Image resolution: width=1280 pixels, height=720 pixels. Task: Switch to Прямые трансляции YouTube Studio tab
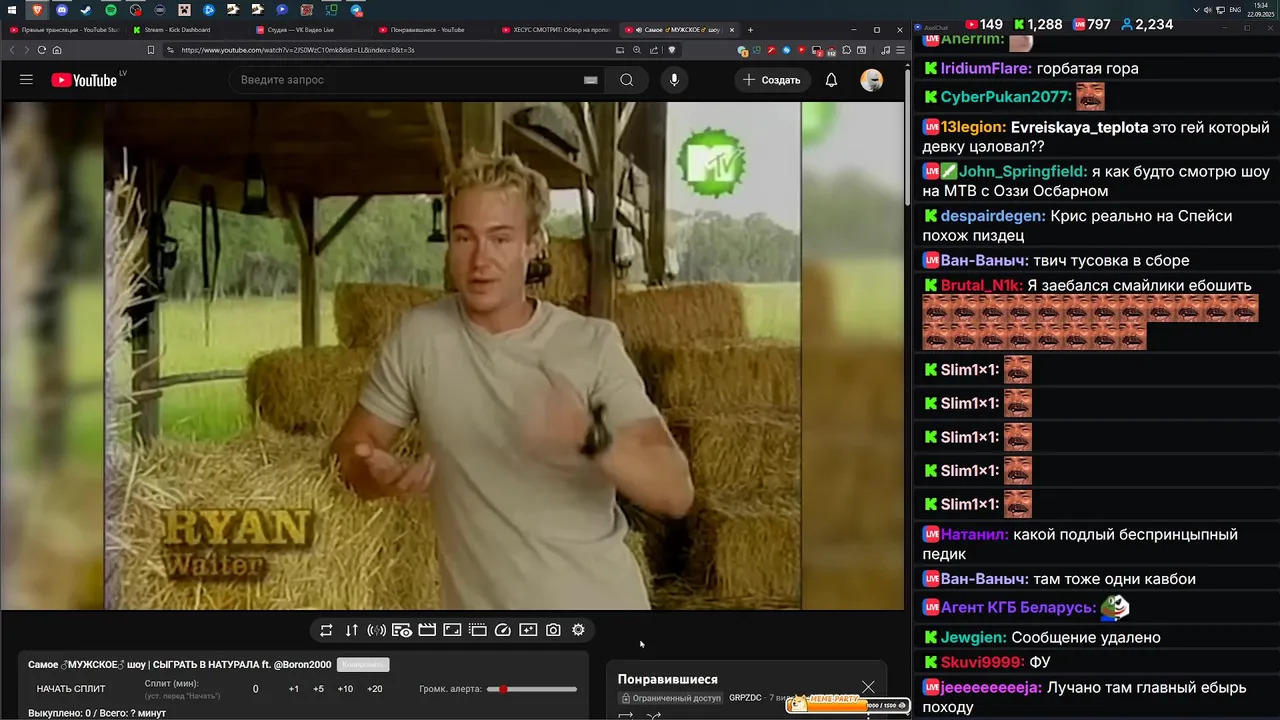tap(65, 30)
